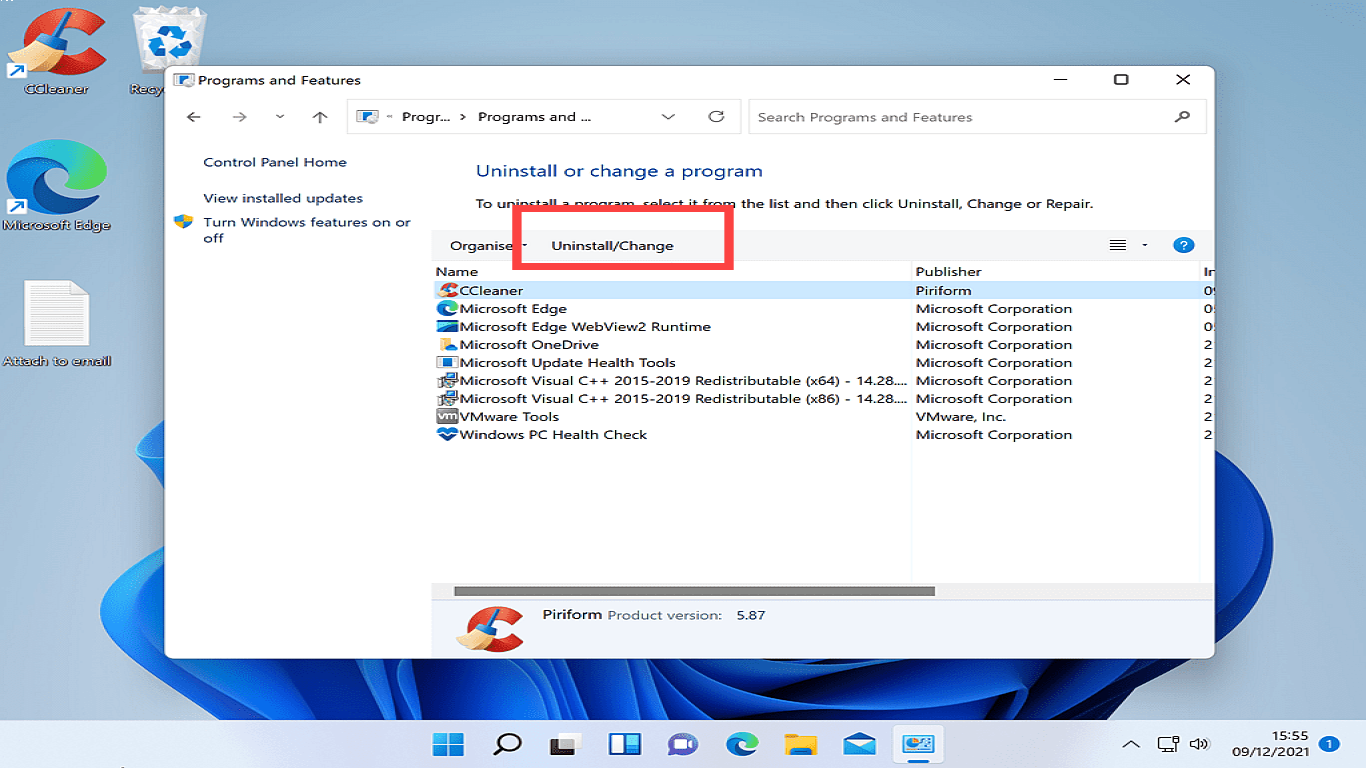Screen dimensions: 1366x768
Task: Open the Mail app in taskbar
Action: tap(859, 744)
